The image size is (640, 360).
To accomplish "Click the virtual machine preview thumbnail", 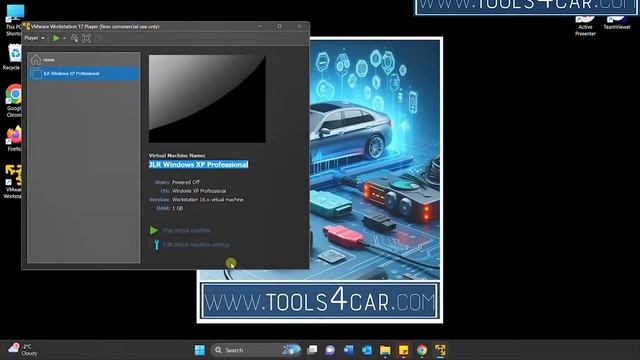I will click(207, 99).
